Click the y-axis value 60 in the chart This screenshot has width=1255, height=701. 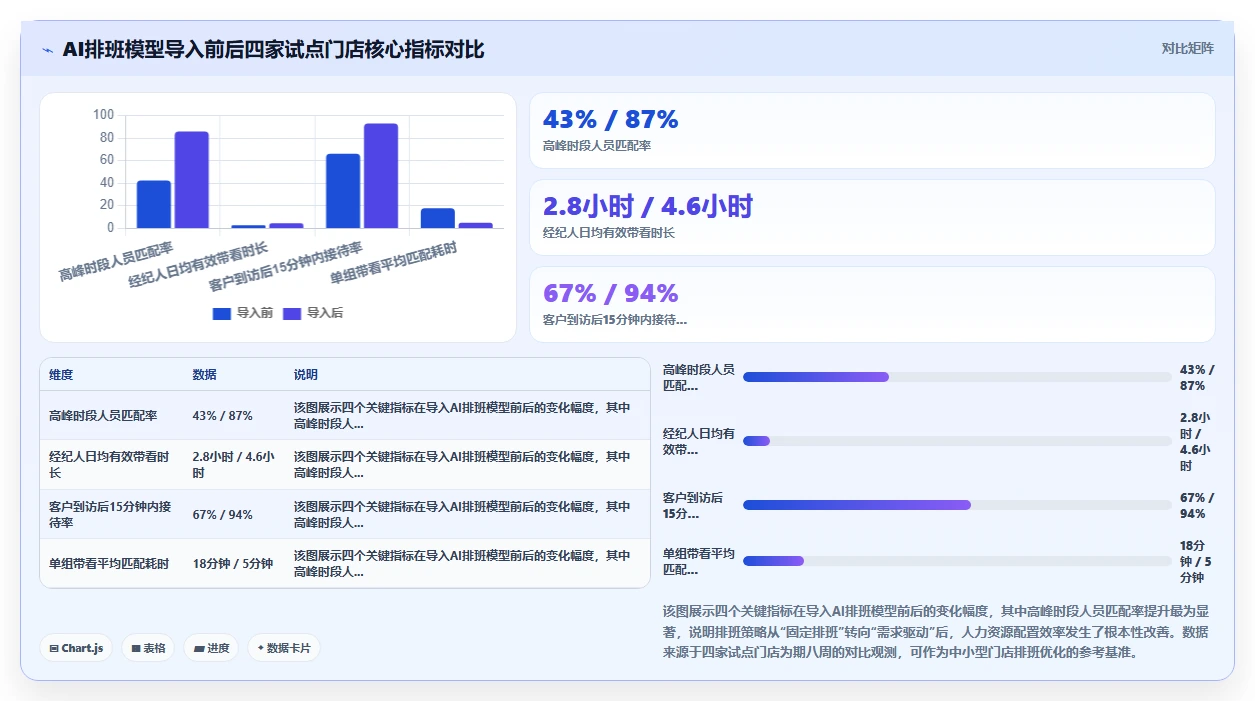(x=108, y=160)
